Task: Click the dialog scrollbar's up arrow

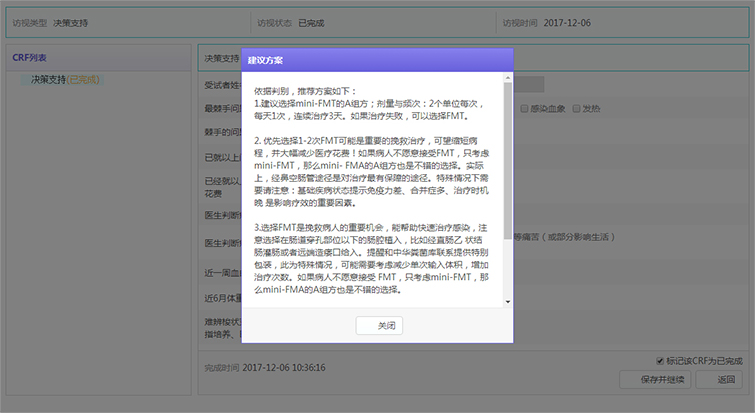Action: [x=507, y=77]
